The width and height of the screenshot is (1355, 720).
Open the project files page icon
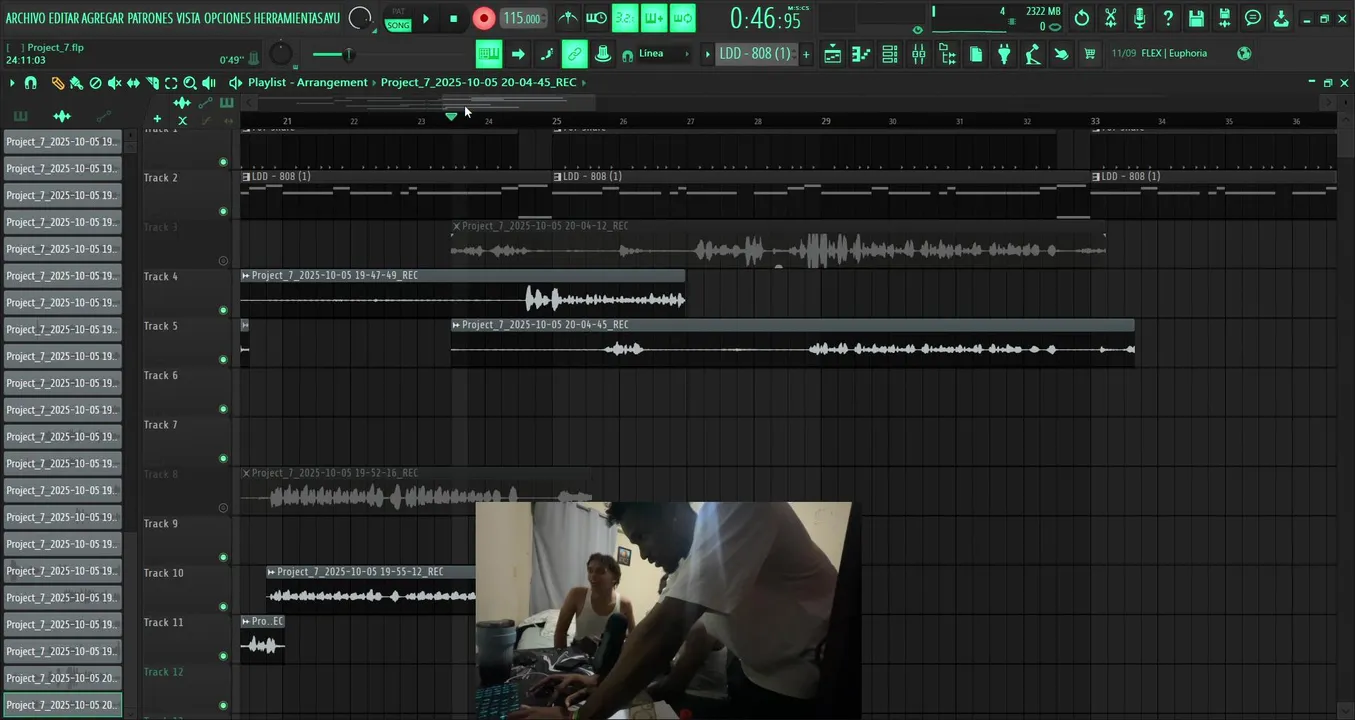tap(976, 54)
